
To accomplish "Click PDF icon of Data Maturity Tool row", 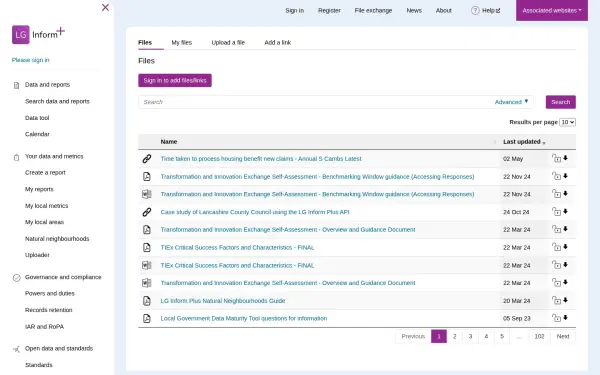I will (x=147, y=318).
